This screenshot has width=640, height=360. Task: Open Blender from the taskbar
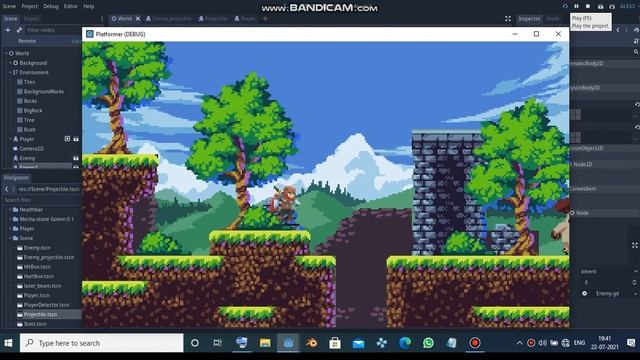point(311,343)
